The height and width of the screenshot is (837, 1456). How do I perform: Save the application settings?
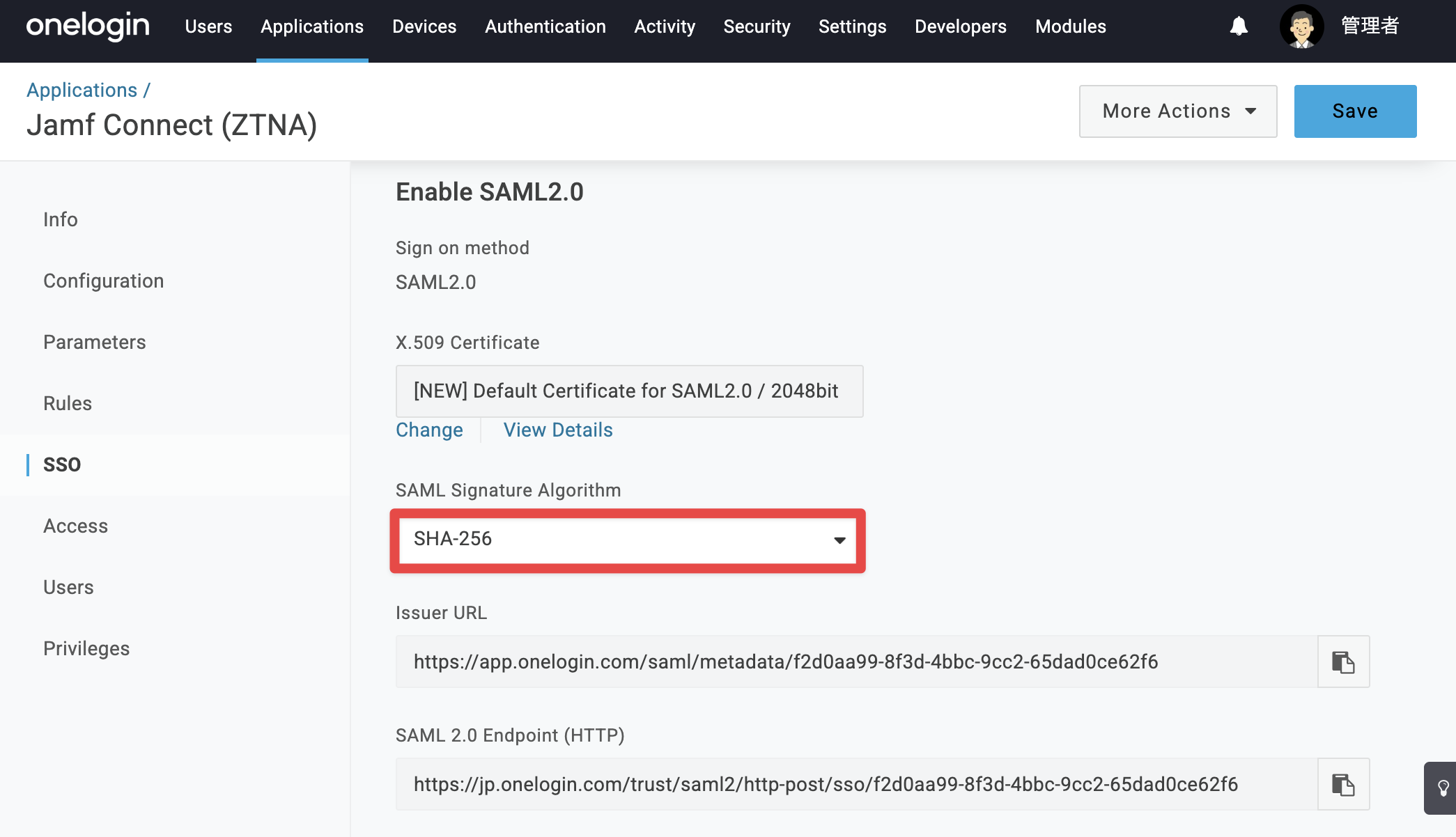pyautogui.click(x=1355, y=111)
